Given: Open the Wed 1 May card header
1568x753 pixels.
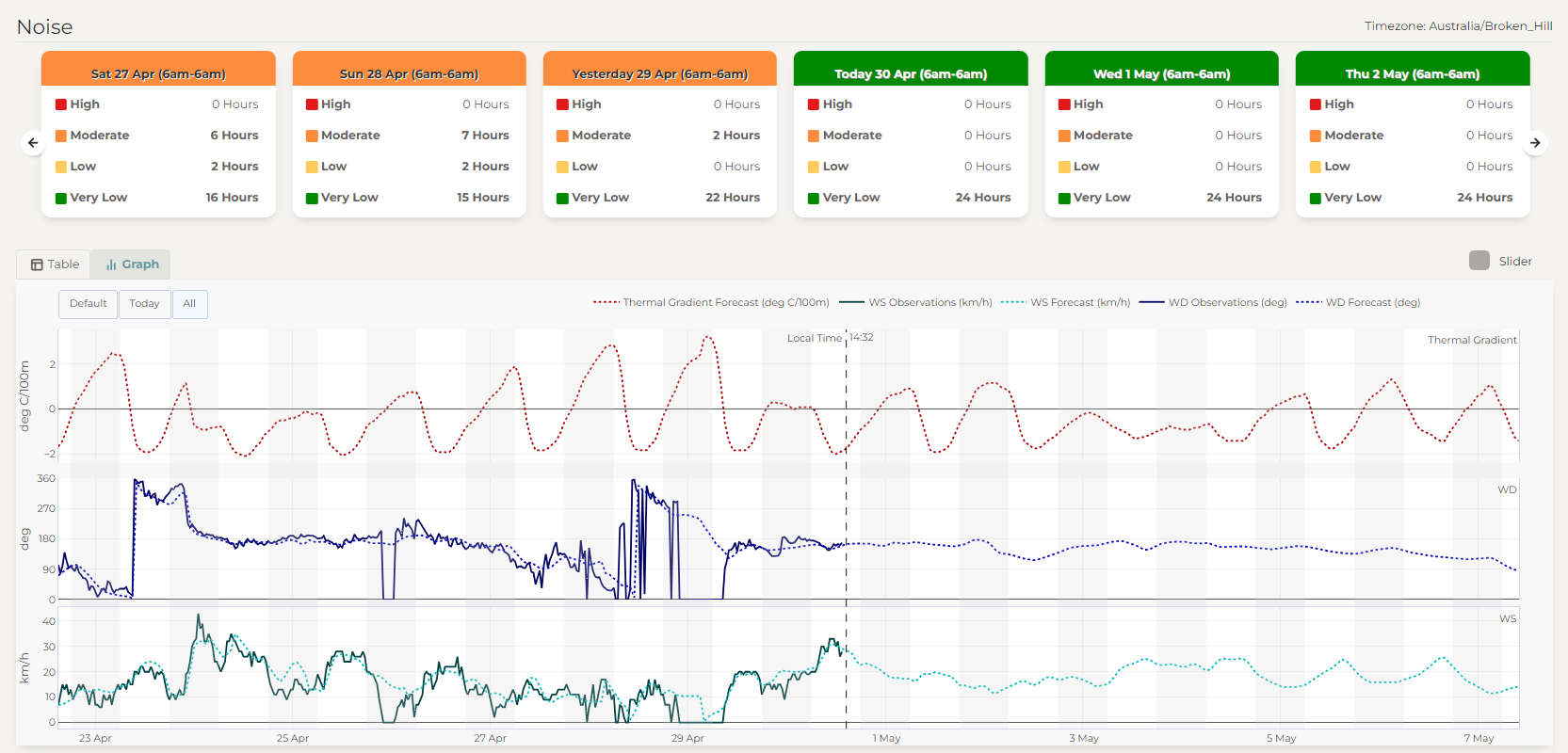Looking at the screenshot, I should point(1161,69).
